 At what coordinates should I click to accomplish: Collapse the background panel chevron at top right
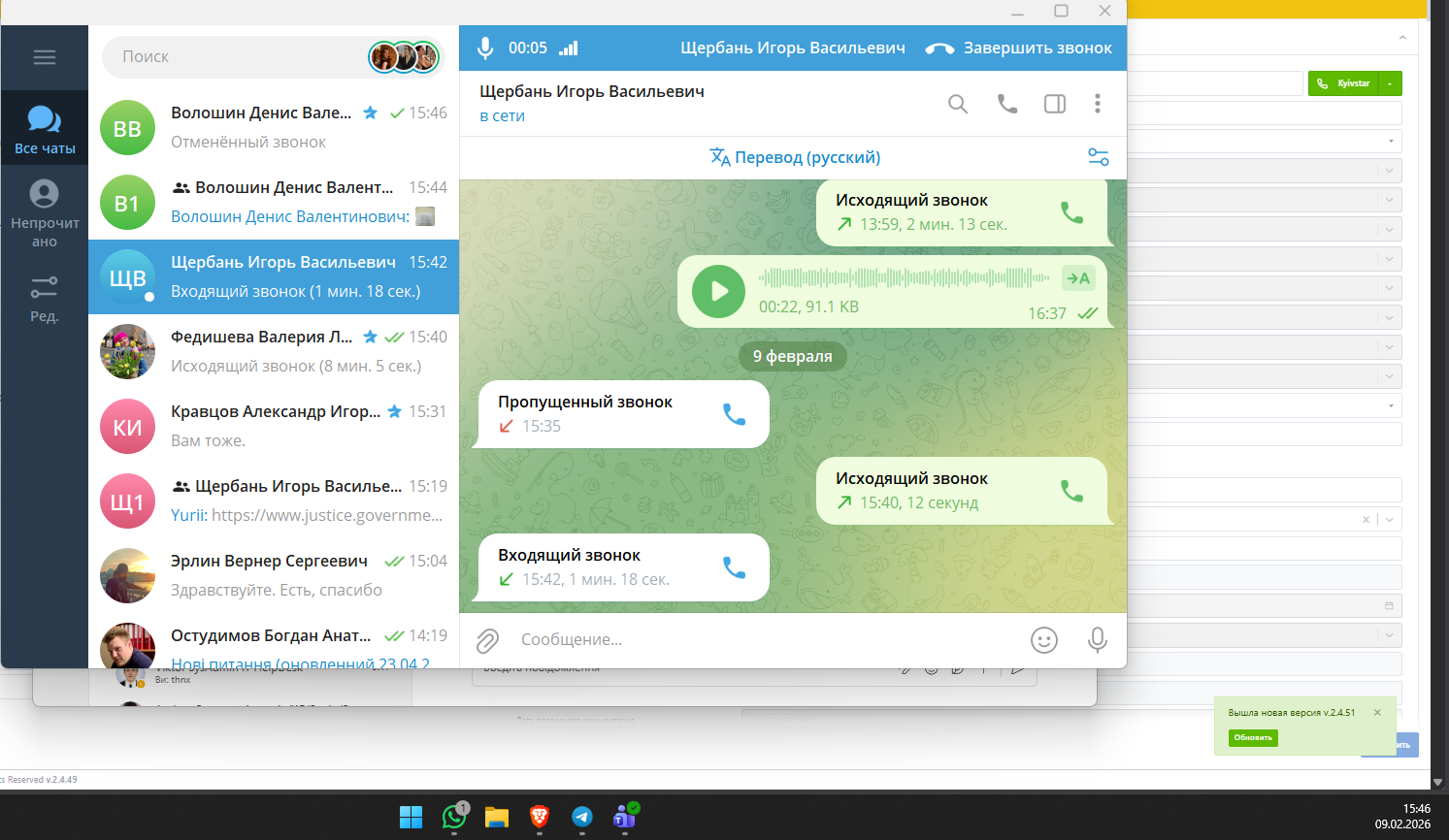1402,38
